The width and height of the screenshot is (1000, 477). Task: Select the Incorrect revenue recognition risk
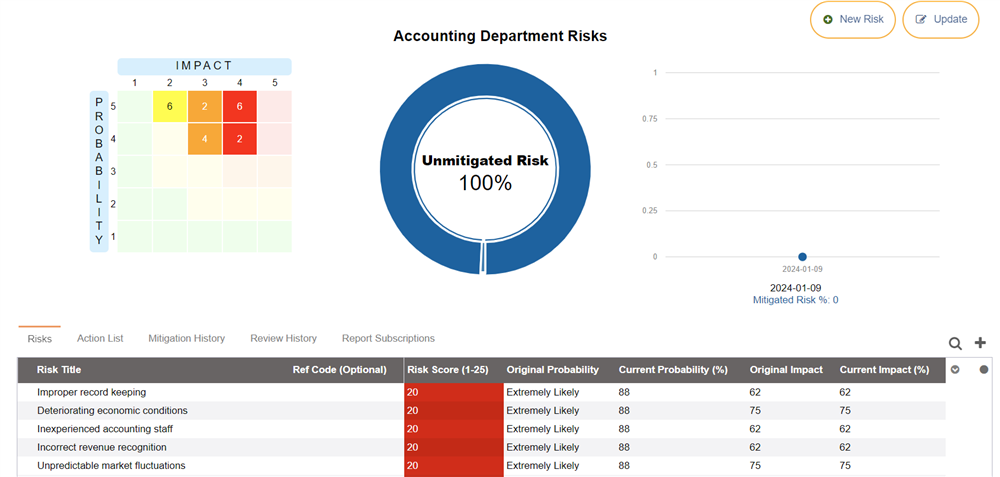(x=101, y=447)
